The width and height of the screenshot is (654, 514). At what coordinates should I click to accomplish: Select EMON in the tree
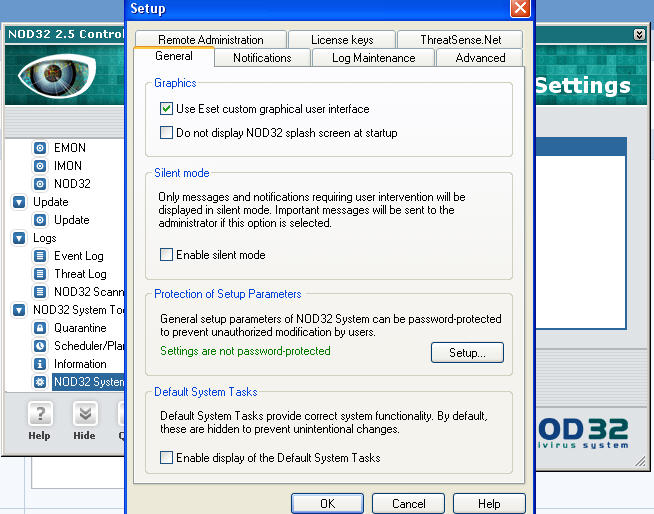70,148
